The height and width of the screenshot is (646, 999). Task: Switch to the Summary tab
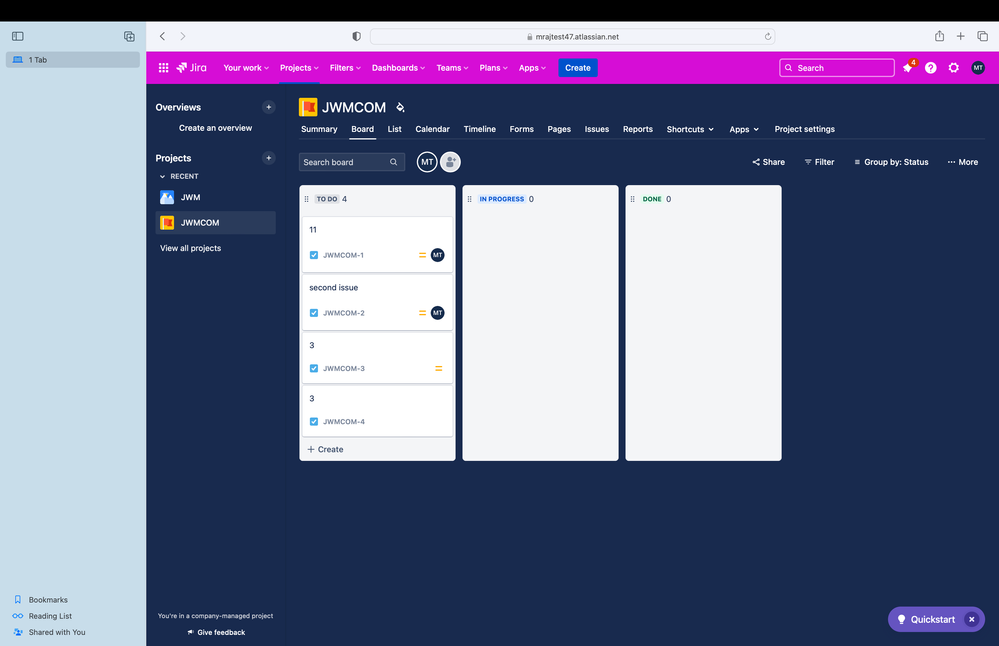(319, 129)
